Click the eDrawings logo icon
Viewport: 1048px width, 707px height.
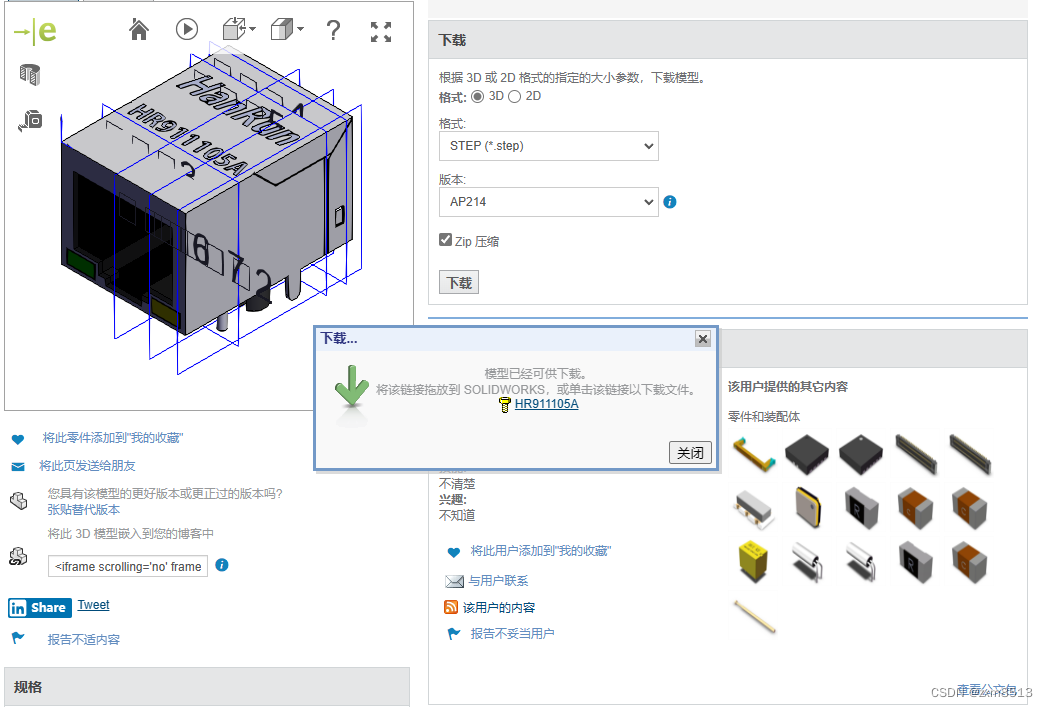(x=35, y=31)
